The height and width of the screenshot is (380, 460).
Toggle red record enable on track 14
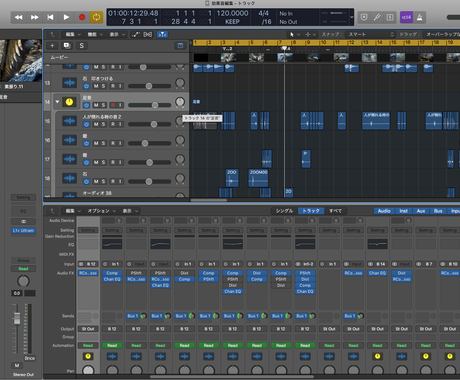point(113,105)
